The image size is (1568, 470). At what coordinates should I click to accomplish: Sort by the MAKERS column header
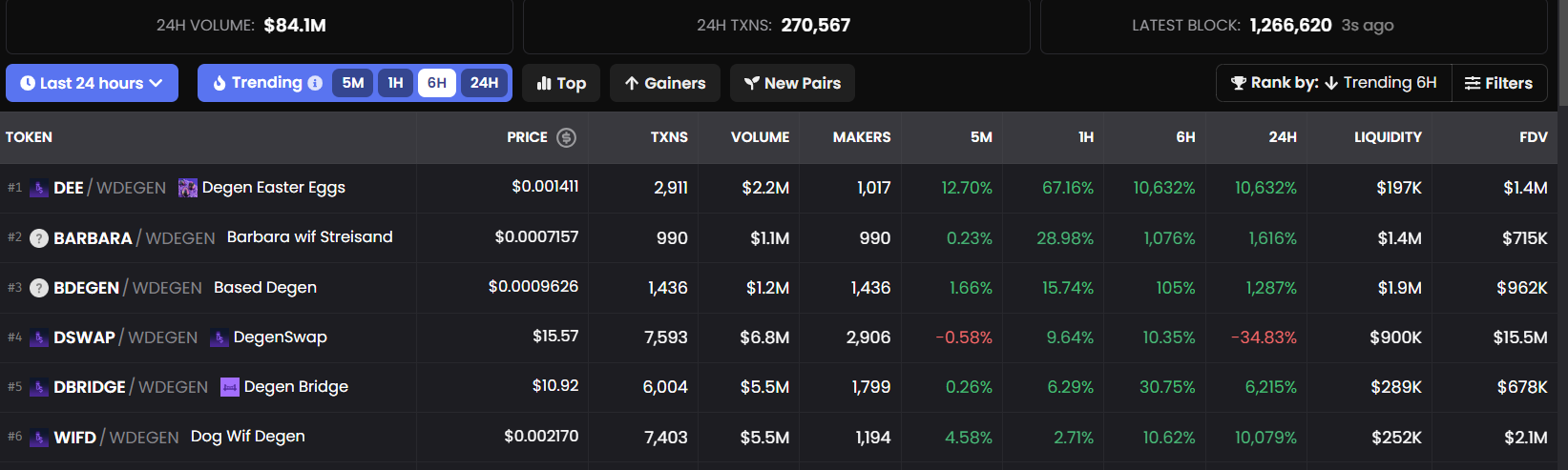pyautogui.click(x=862, y=137)
